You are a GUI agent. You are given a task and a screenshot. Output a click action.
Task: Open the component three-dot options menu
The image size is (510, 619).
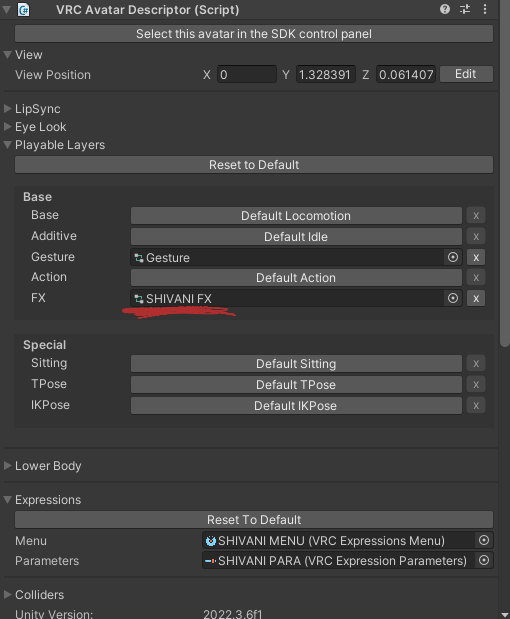(x=485, y=9)
